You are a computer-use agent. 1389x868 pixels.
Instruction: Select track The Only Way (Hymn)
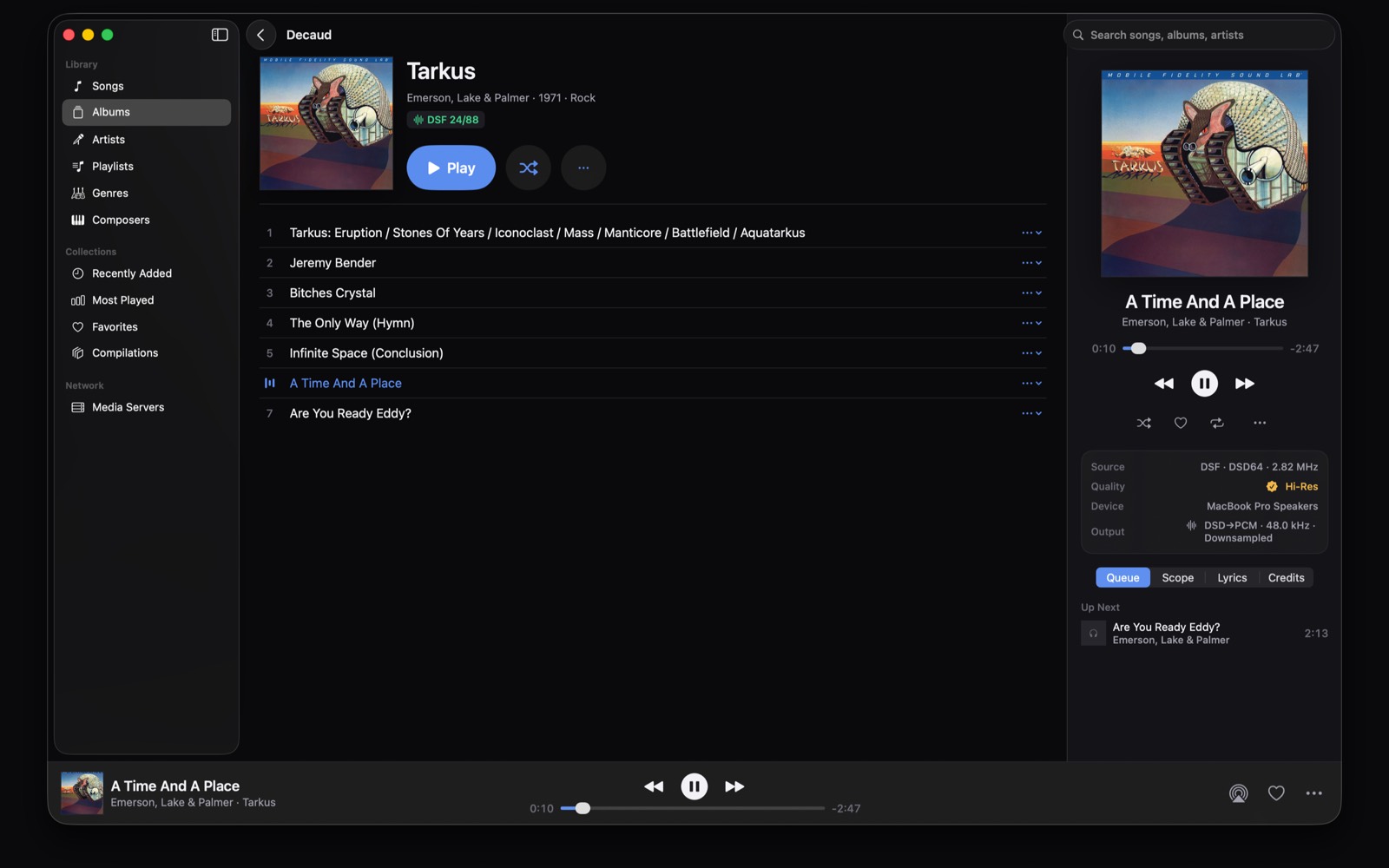653,323
